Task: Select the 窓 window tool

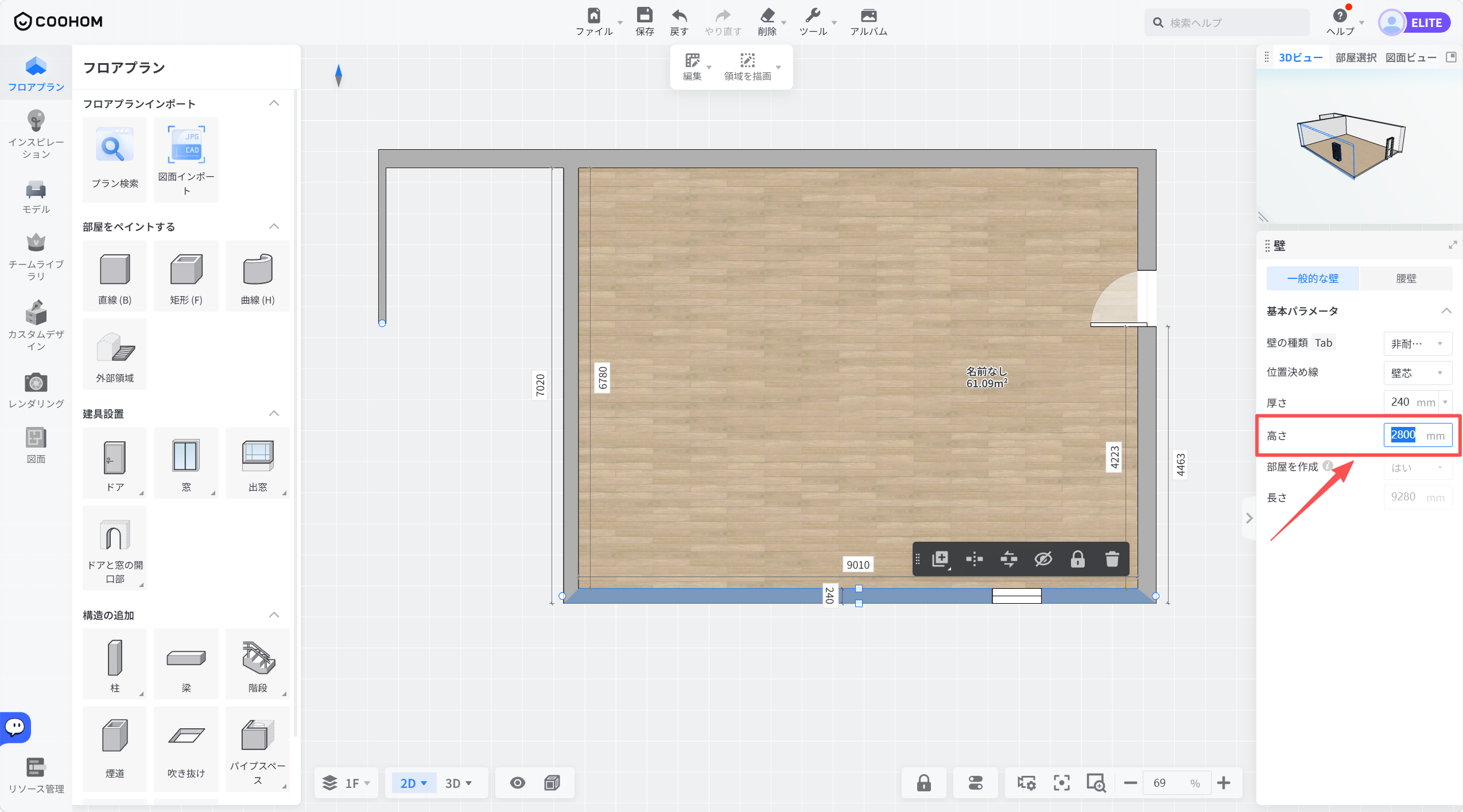Action: pos(186,463)
